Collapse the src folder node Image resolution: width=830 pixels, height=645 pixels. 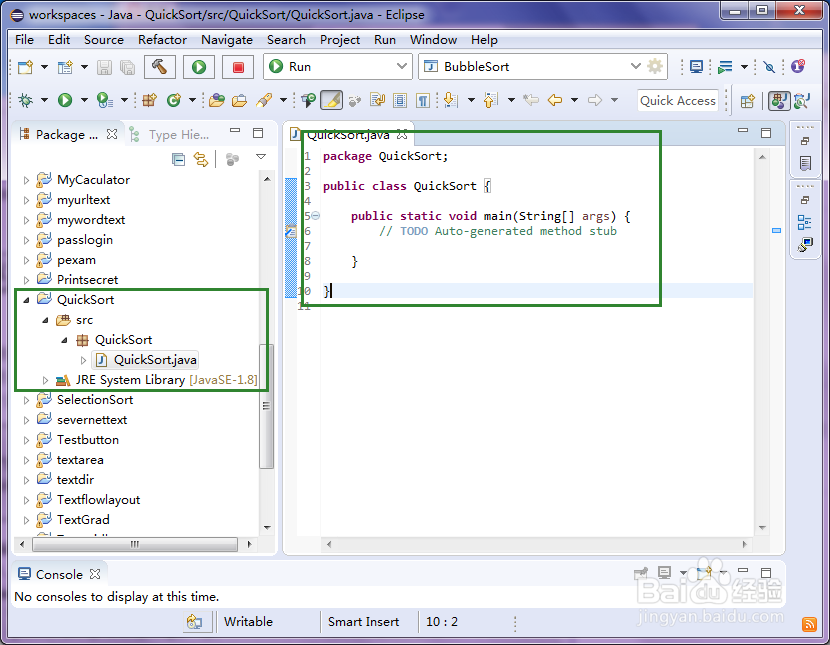click(x=46, y=320)
